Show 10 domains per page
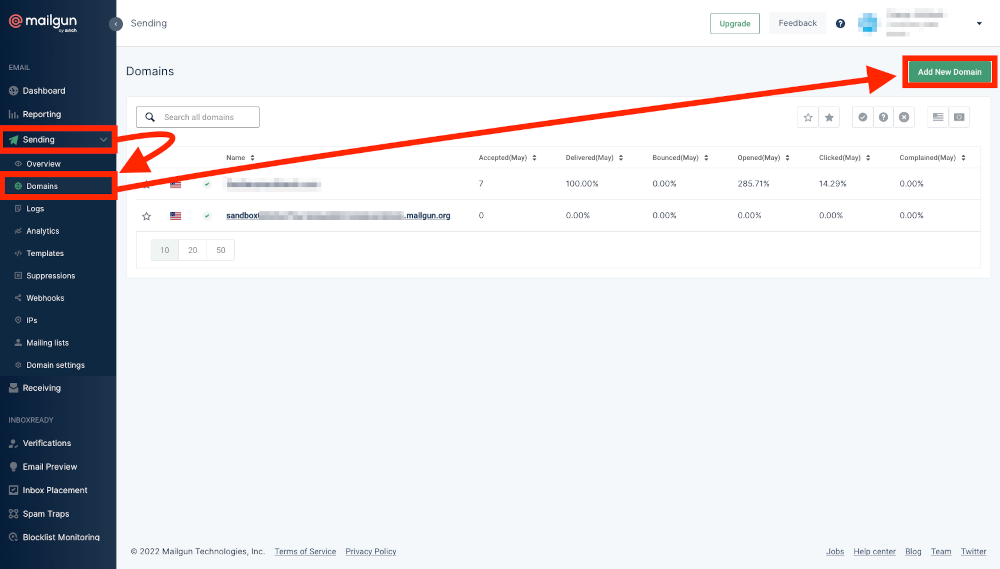The image size is (1000, 569). click(165, 250)
